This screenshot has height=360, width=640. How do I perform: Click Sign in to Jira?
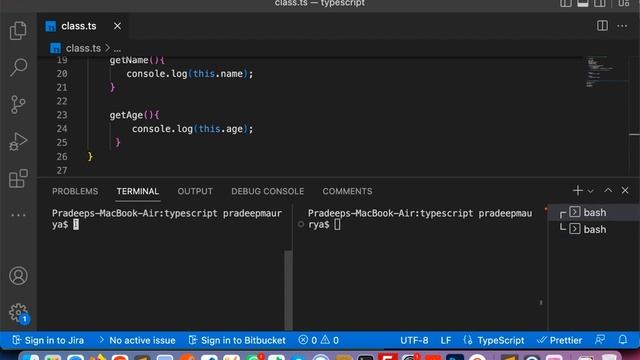tap(48, 340)
